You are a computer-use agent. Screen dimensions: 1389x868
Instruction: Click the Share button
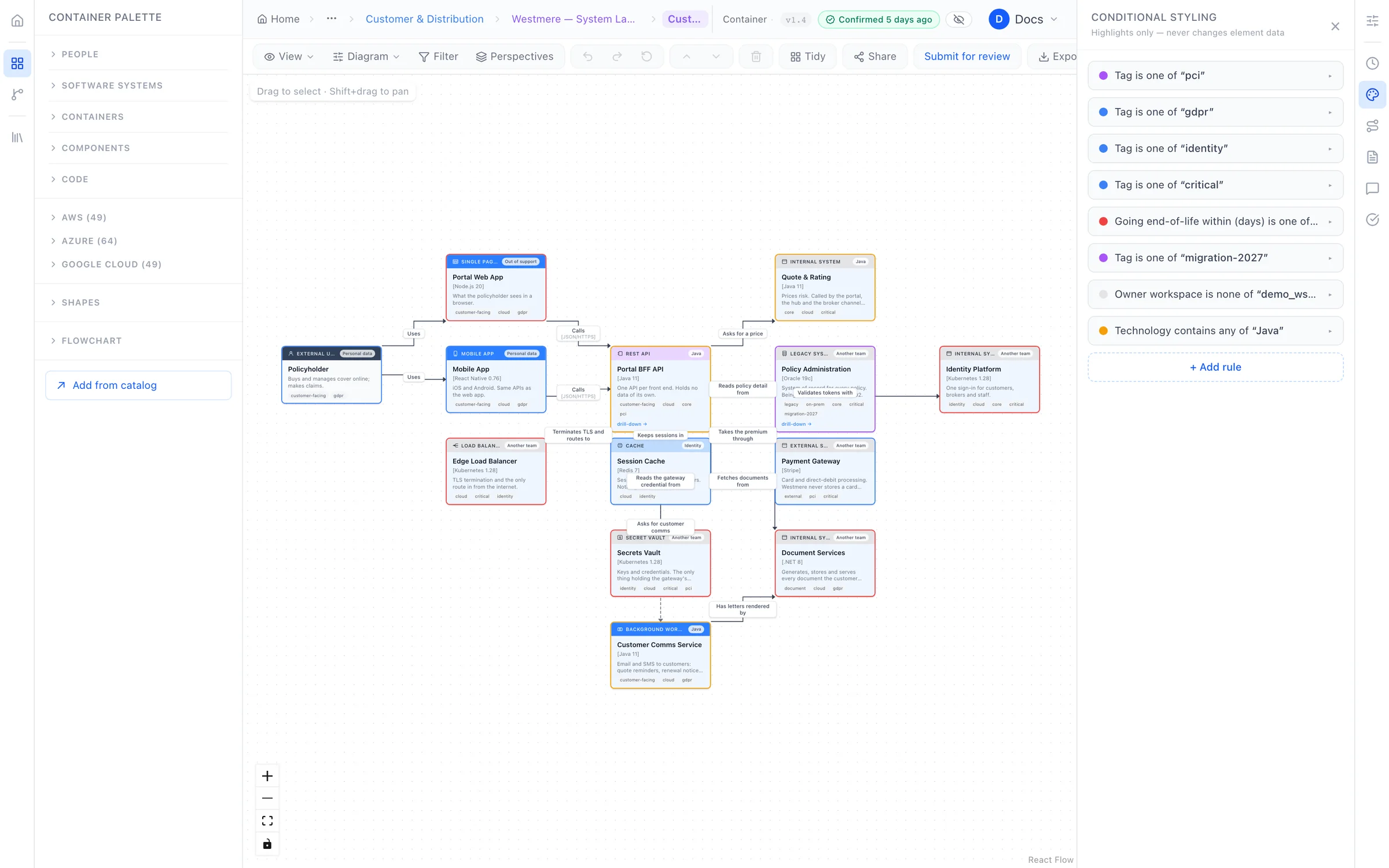tap(874, 57)
